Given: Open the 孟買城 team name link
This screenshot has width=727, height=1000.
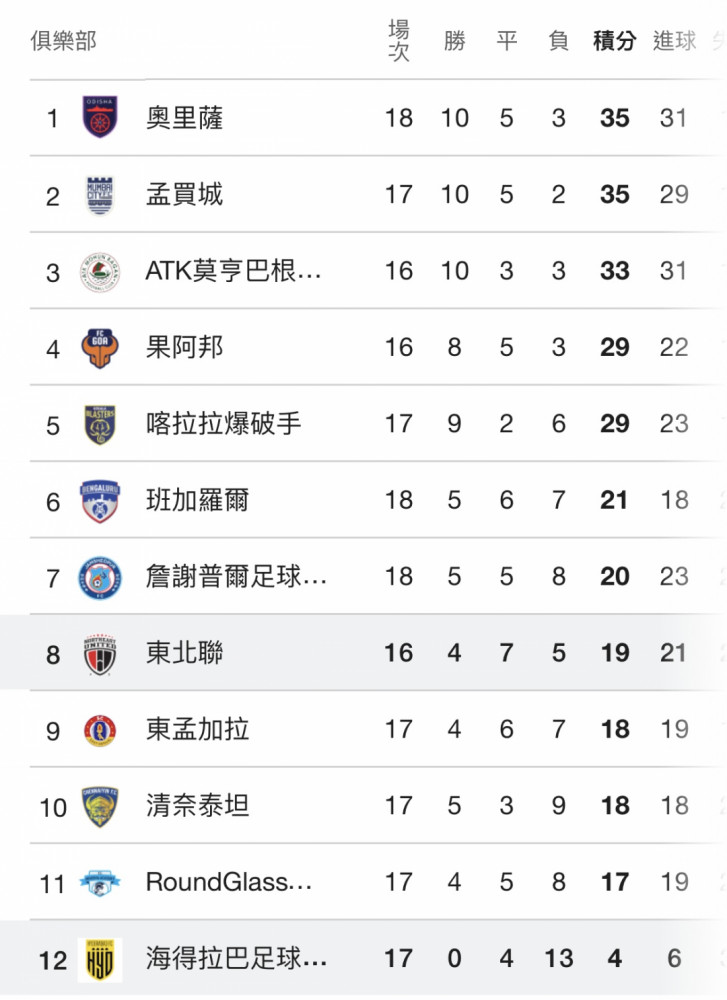Looking at the screenshot, I should 184,195.
